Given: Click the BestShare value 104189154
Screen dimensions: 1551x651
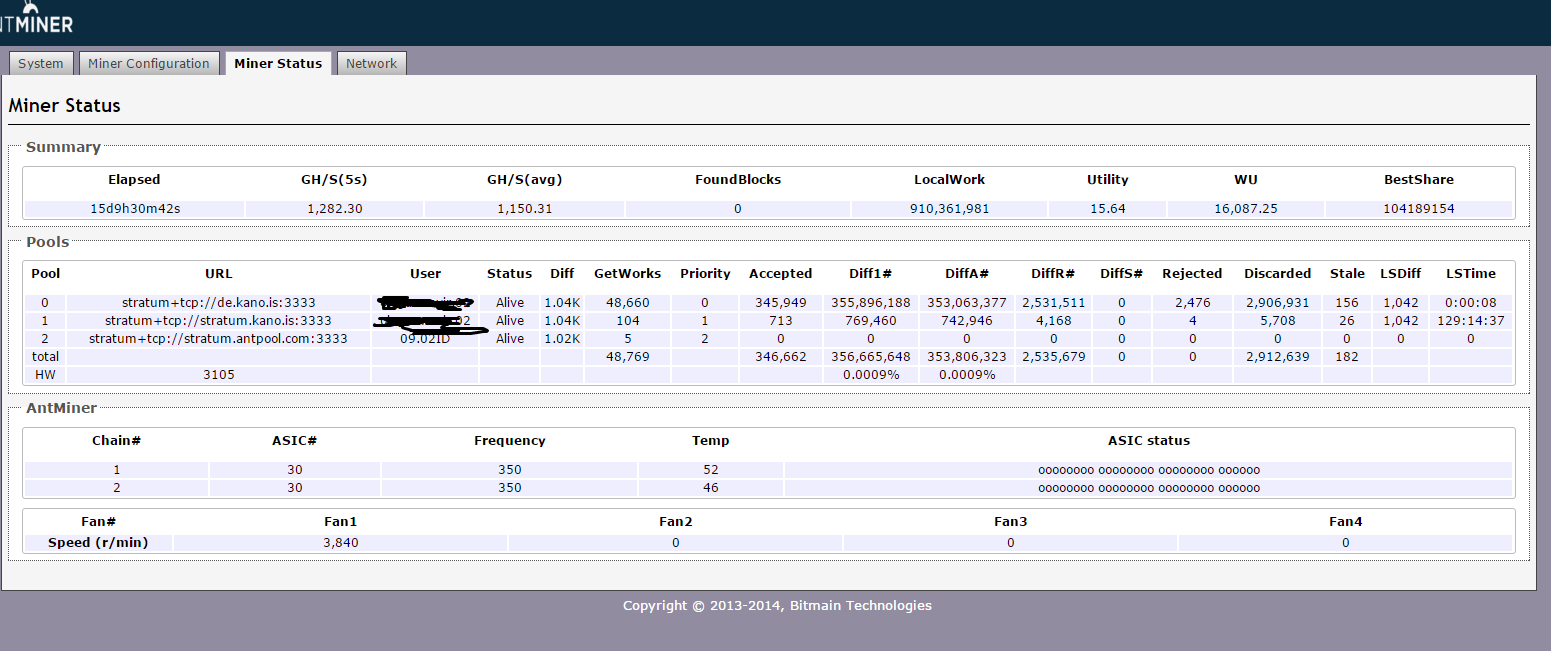Looking at the screenshot, I should pos(1418,209).
